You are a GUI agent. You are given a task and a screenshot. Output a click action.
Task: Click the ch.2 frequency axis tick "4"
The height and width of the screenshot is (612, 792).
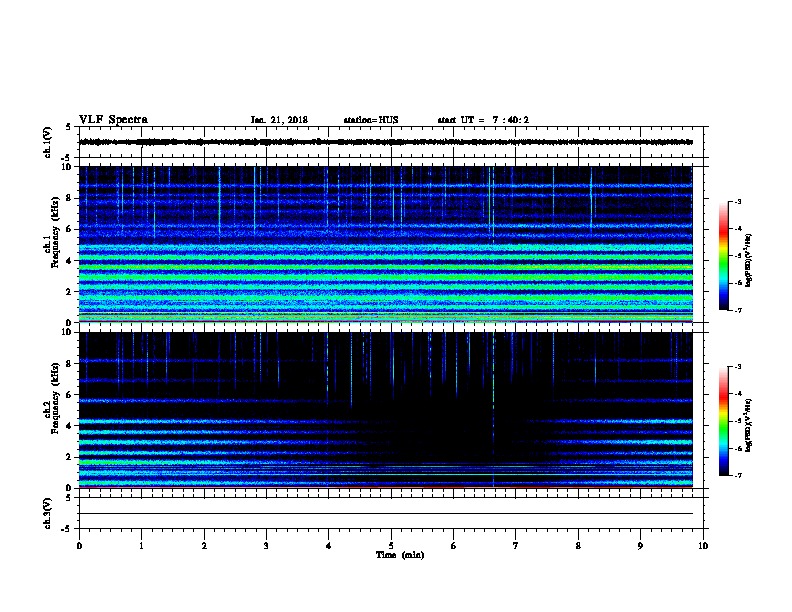tap(69, 426)
